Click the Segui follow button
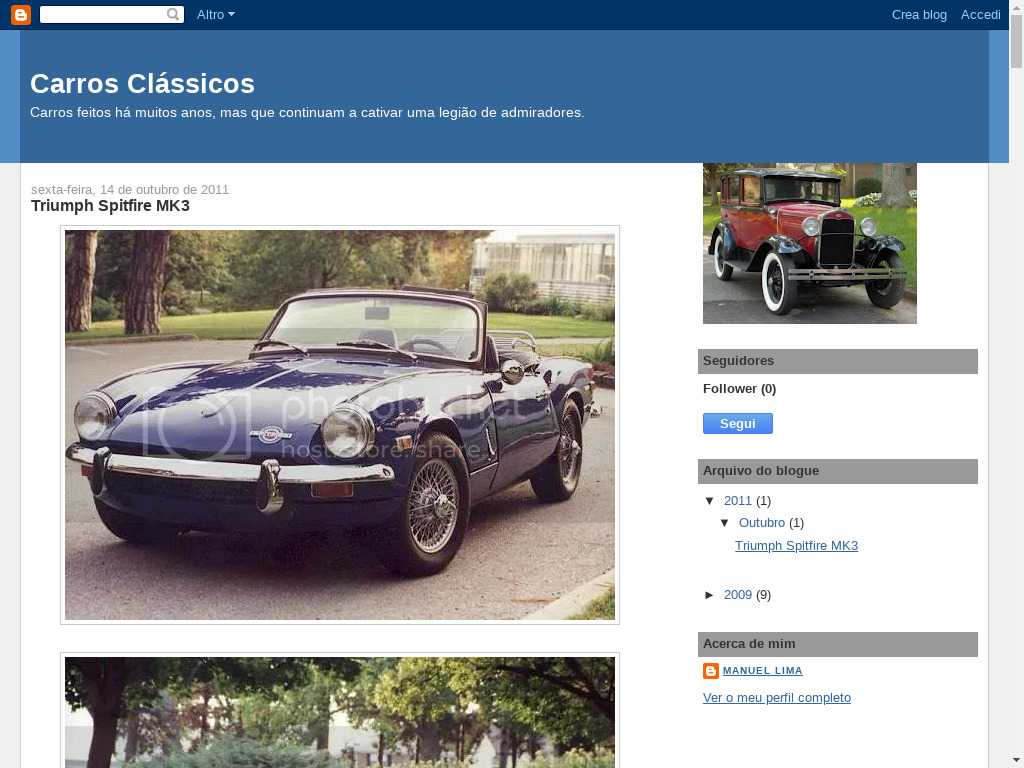Screen dimensions: 1024x768 tap(737, 424)
